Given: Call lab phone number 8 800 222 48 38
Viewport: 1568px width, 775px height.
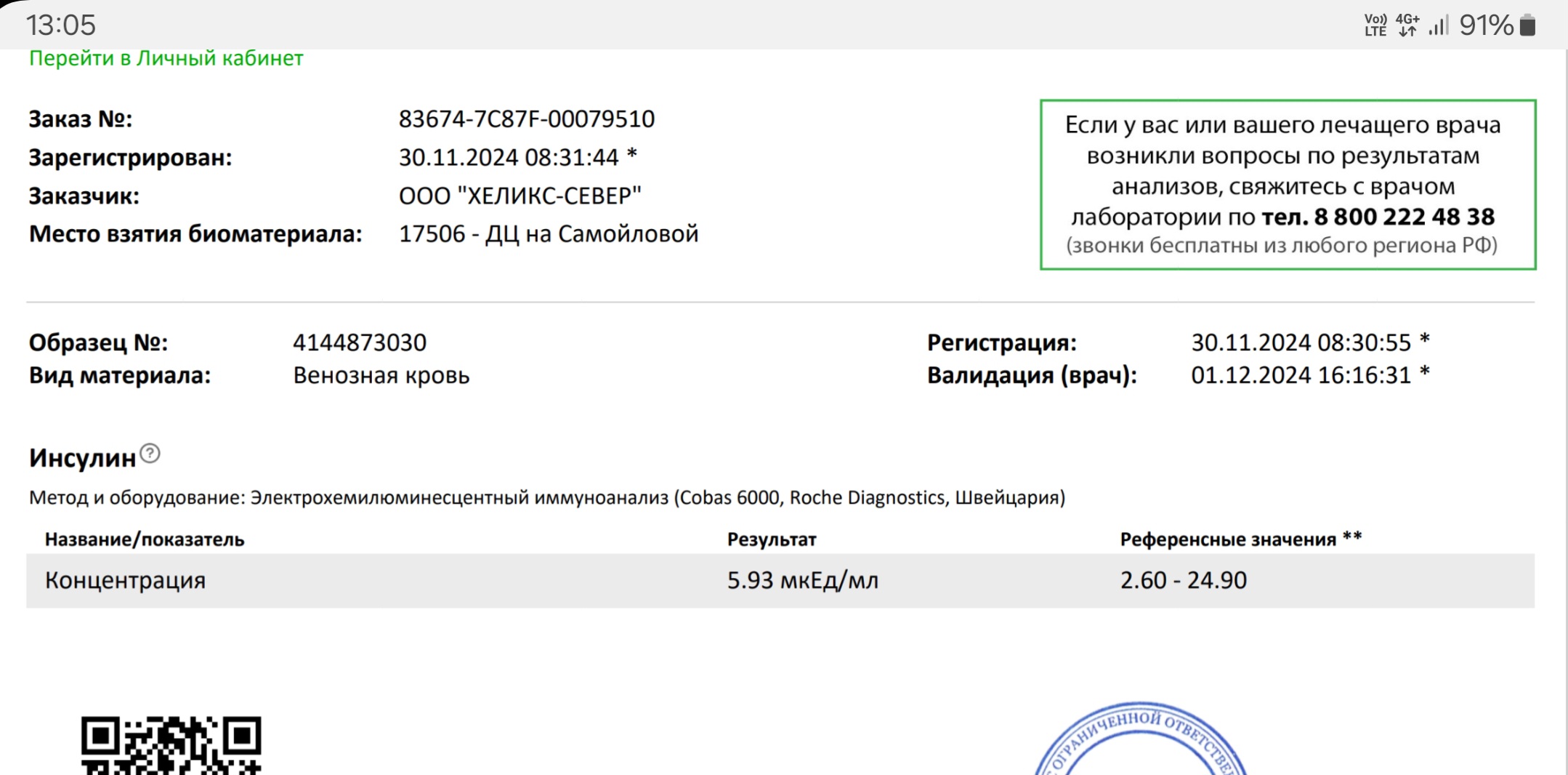Looking at the screenshot, I should [x=1378, y=217].
